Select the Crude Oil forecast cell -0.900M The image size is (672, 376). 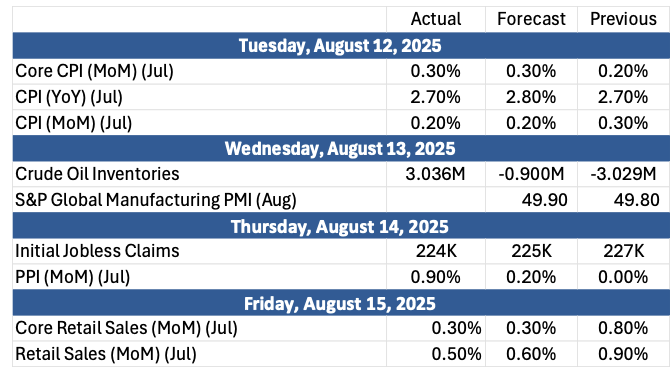(531, 174)
